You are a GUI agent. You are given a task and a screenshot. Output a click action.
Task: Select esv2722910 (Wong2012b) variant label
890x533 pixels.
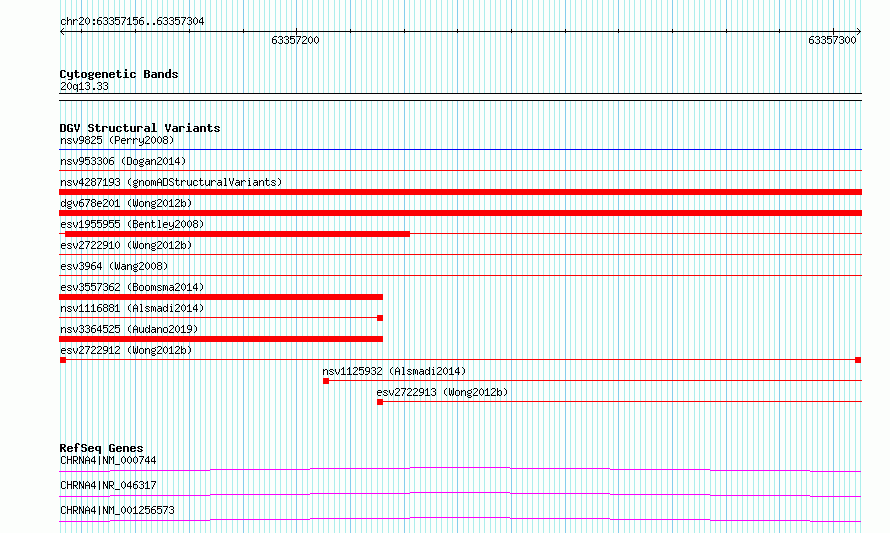126,245
